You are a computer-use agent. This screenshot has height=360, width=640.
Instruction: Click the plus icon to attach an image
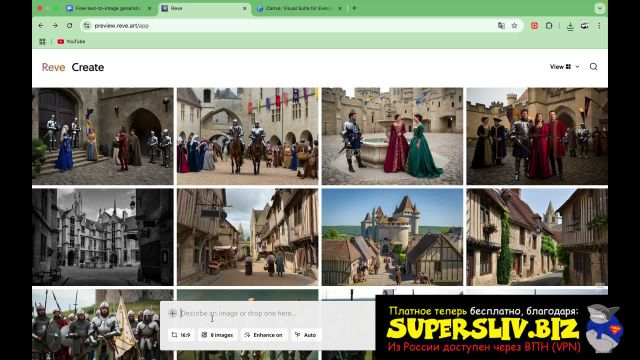(173, 313)
